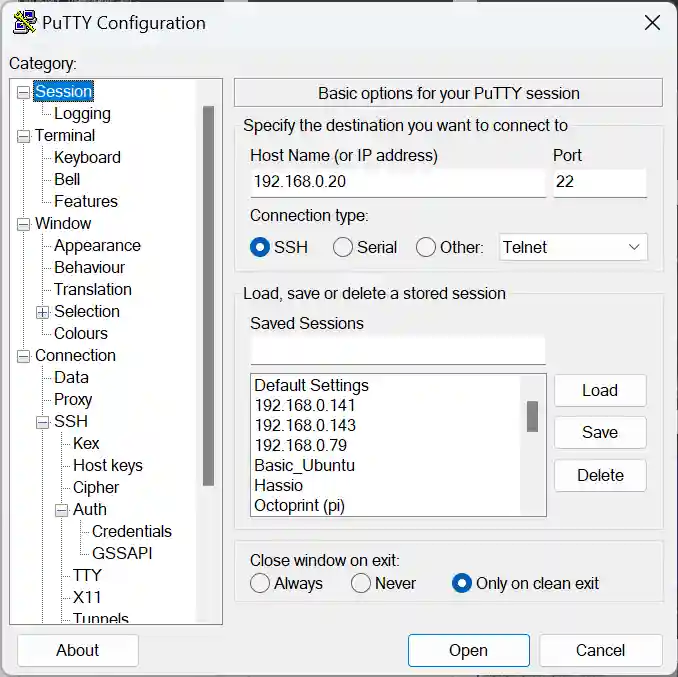This screenshot has height=677, width=678.
Task: Open the X11 category
Action: coord(87,598)
